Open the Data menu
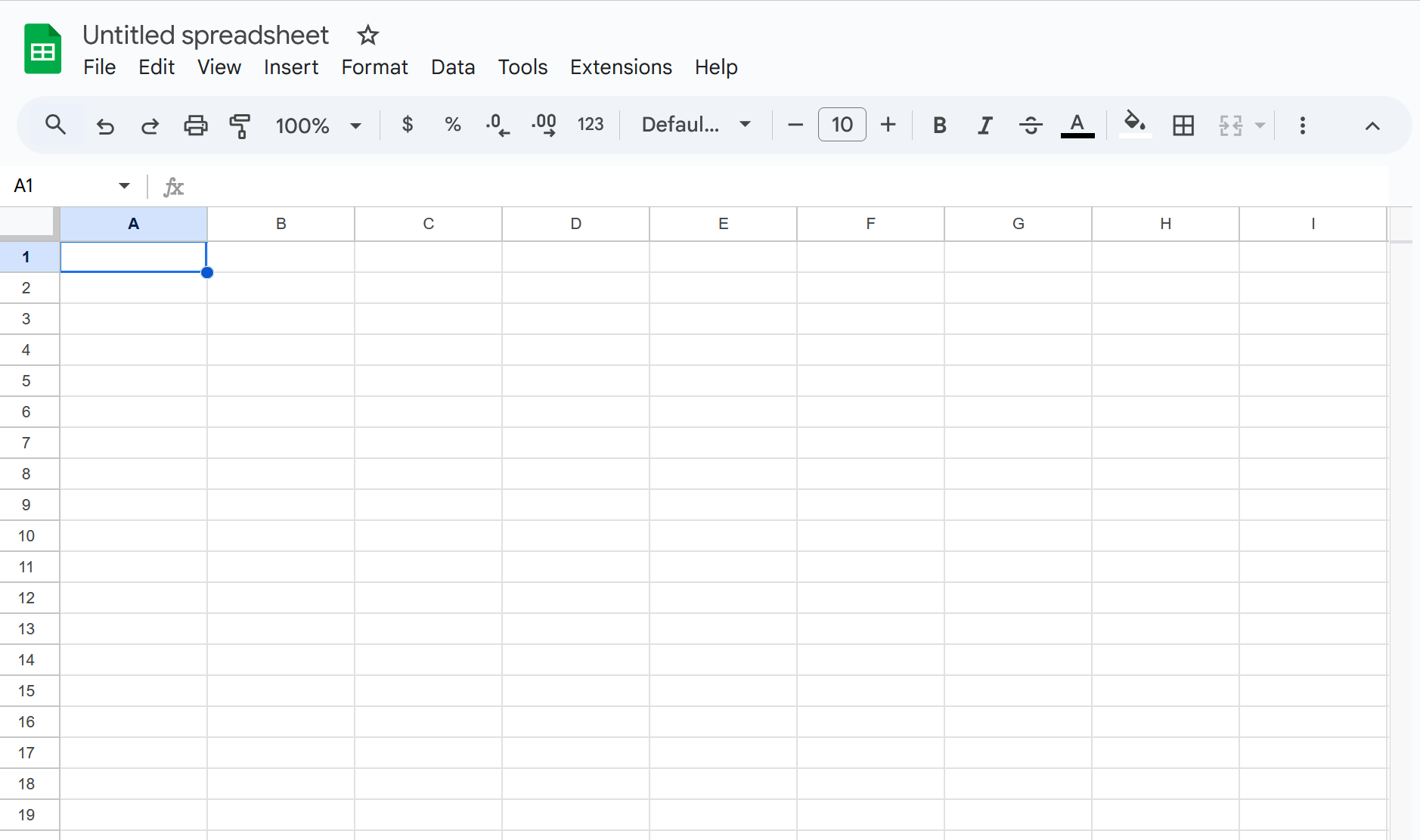1420x840 pixels. pos(452,67)
